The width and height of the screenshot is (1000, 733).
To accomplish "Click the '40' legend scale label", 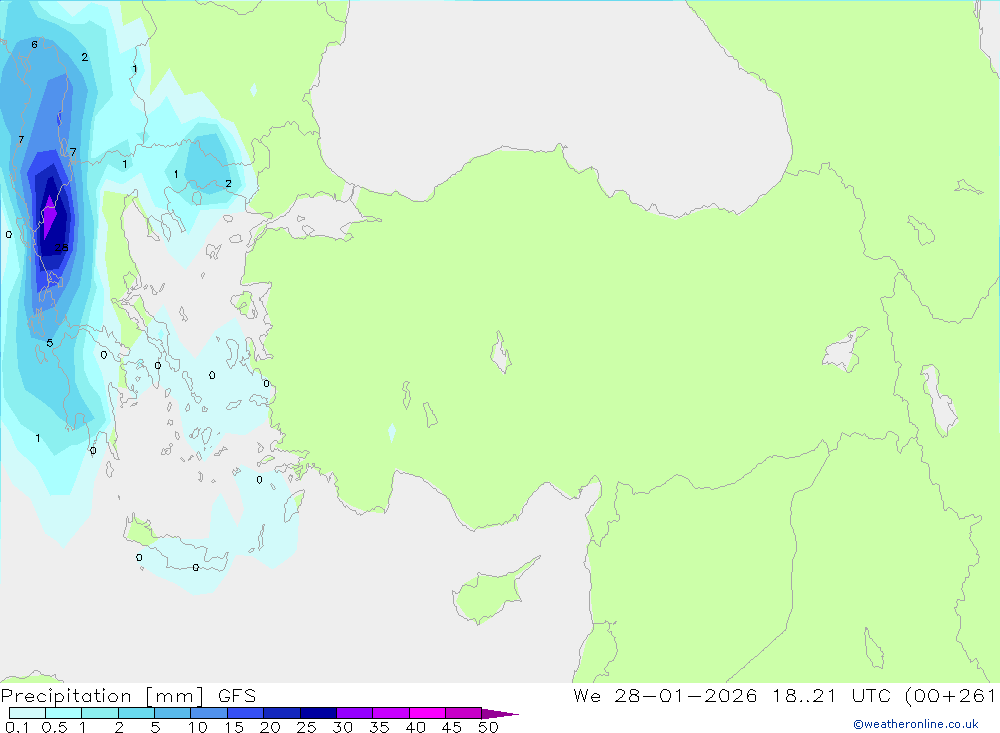I will tap(416, 727).
